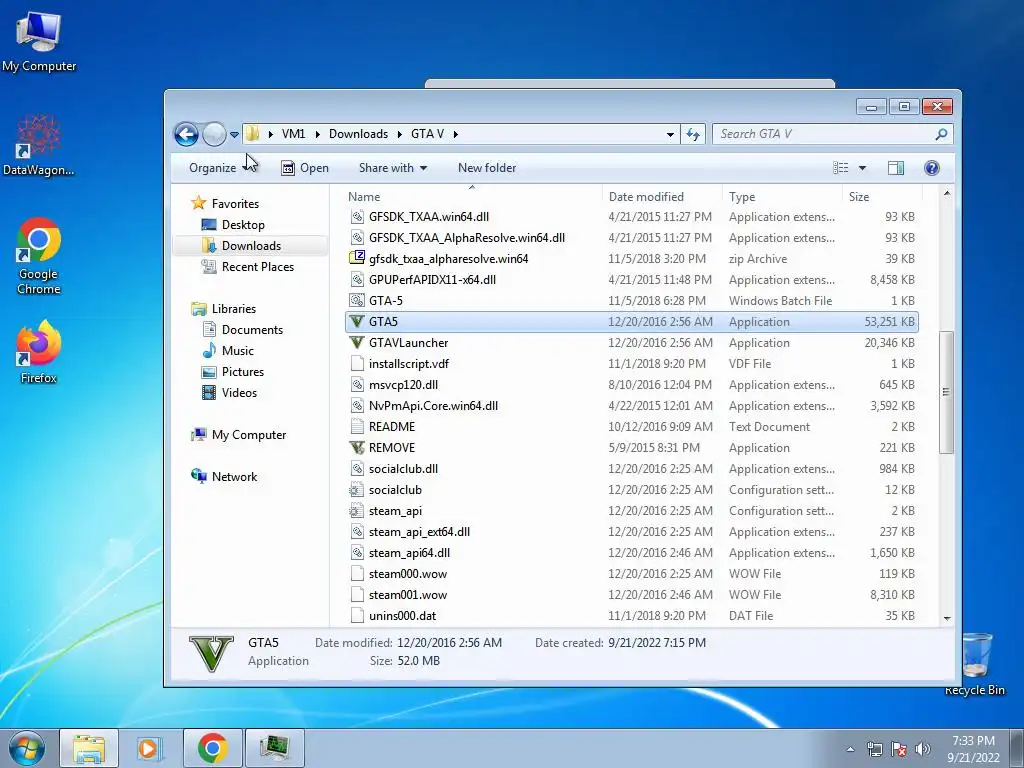Open Recent Places in Favorites

pos(248,266)
